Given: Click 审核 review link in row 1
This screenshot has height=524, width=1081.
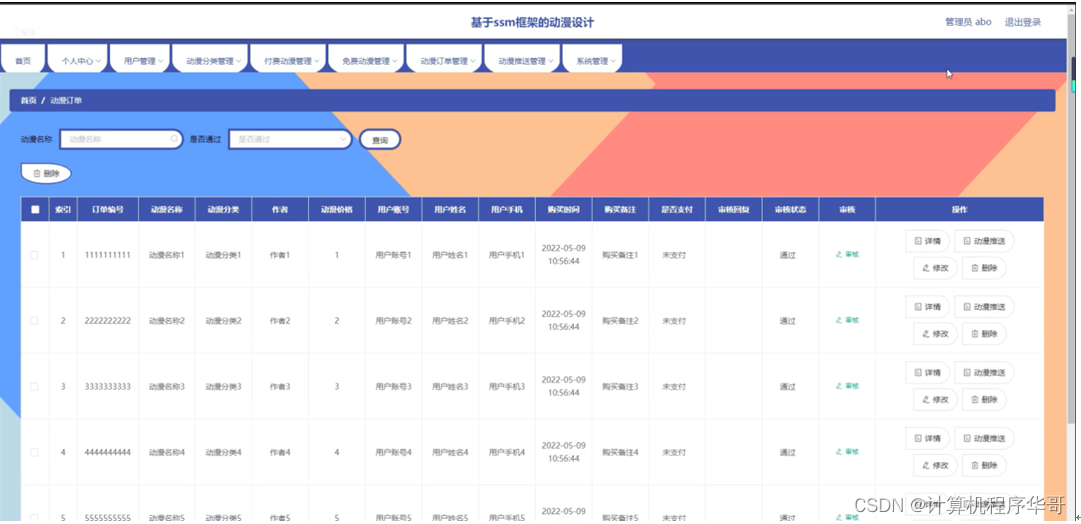Looking at the screenshot, I should click(x=847, y=254).
